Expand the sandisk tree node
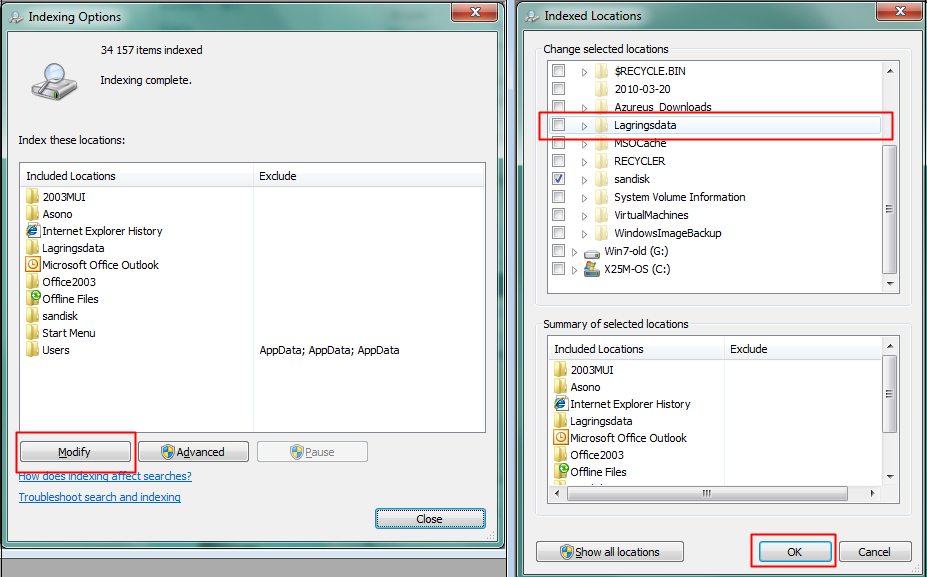Viewport: 927px width, 577px height. coord(584,180)
